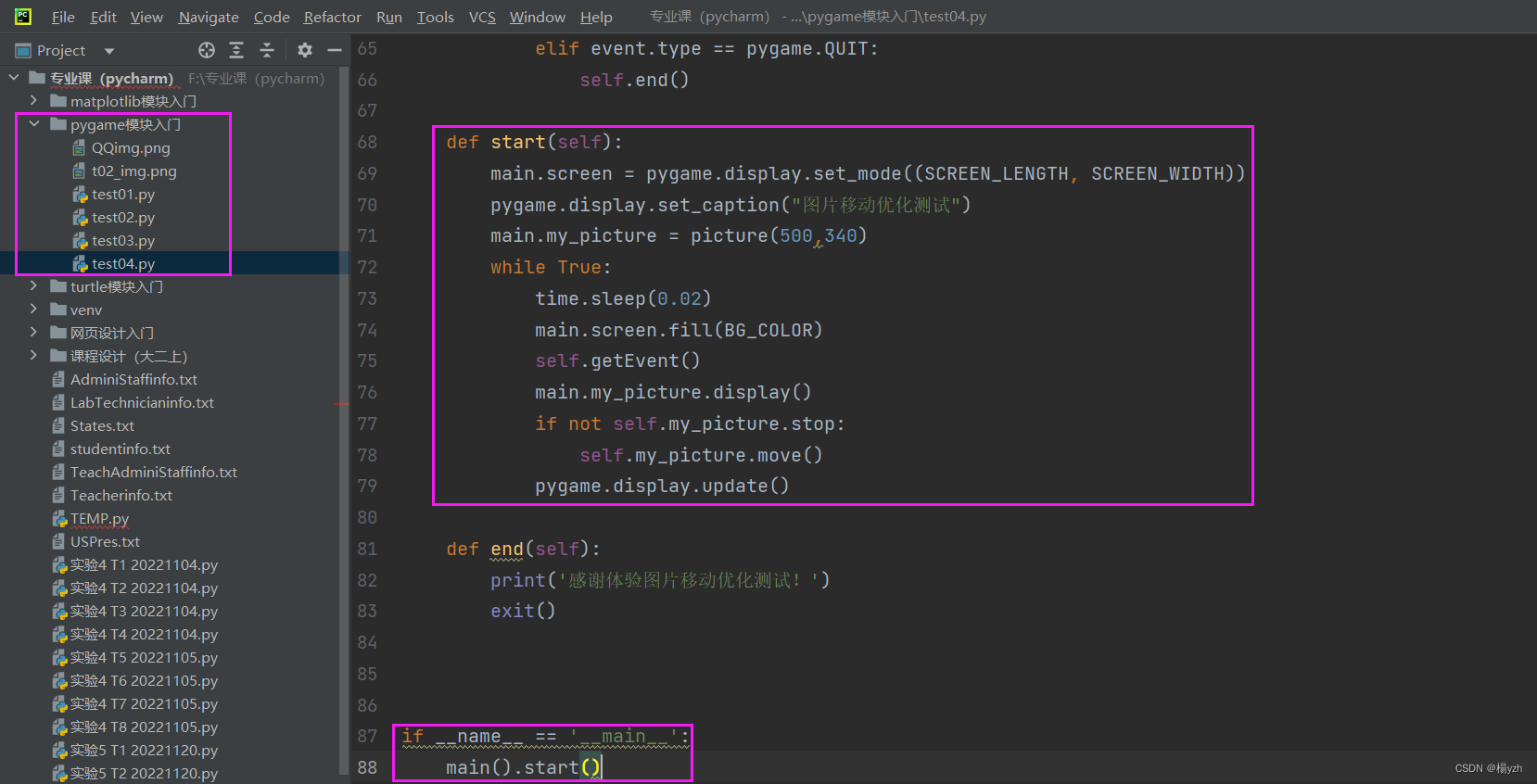Select 实验5 T2 20221120.py file
Viewport: 1537px width, 784px height.
144,773
